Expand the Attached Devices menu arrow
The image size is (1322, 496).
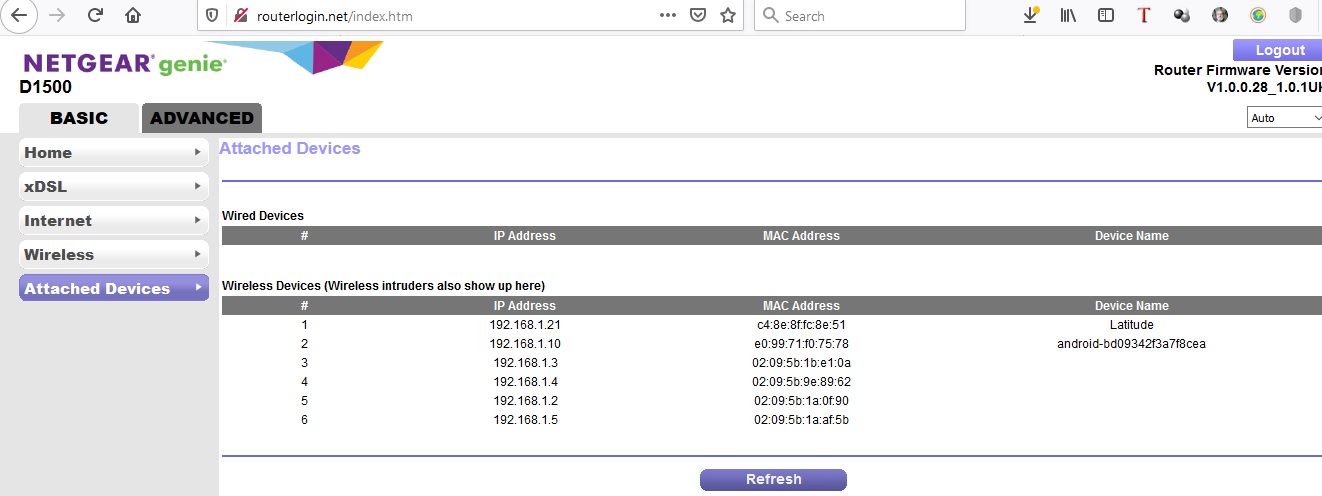tap(198, 288)
